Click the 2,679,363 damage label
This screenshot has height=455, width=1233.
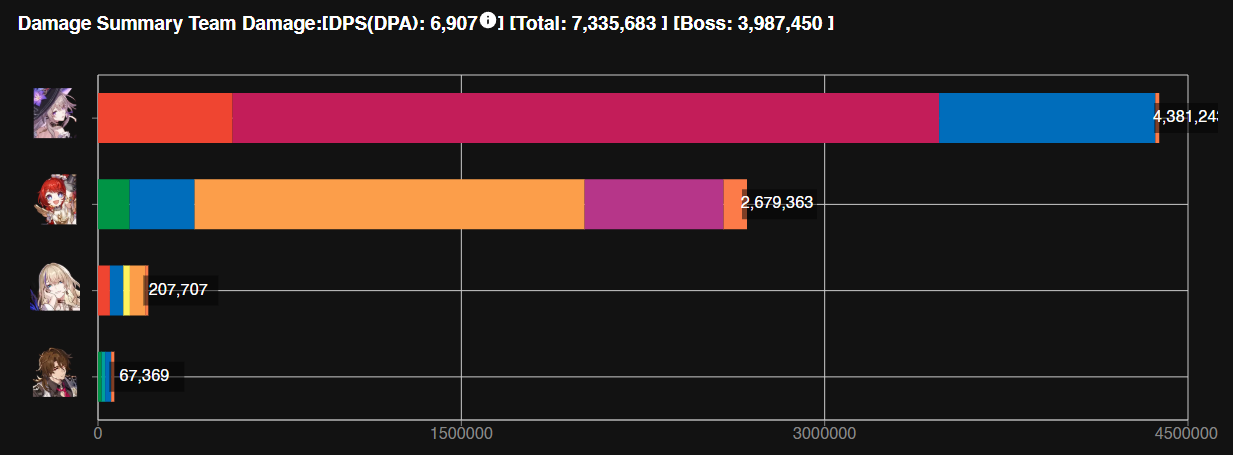coord(777,203)
